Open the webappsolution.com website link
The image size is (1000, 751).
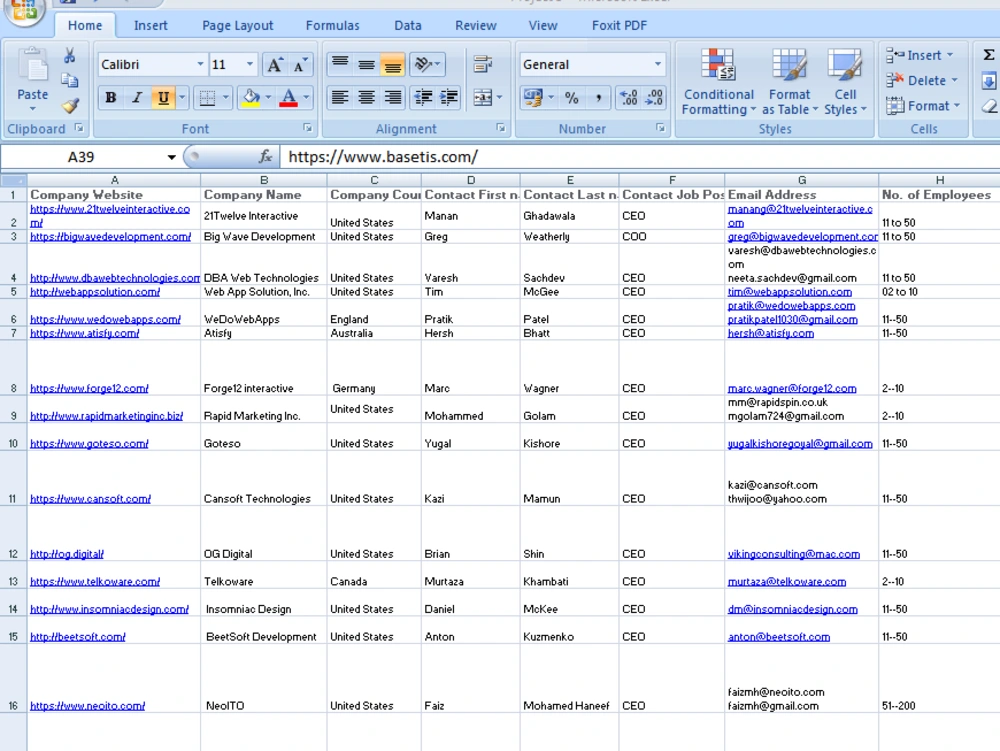click(95, 292)
